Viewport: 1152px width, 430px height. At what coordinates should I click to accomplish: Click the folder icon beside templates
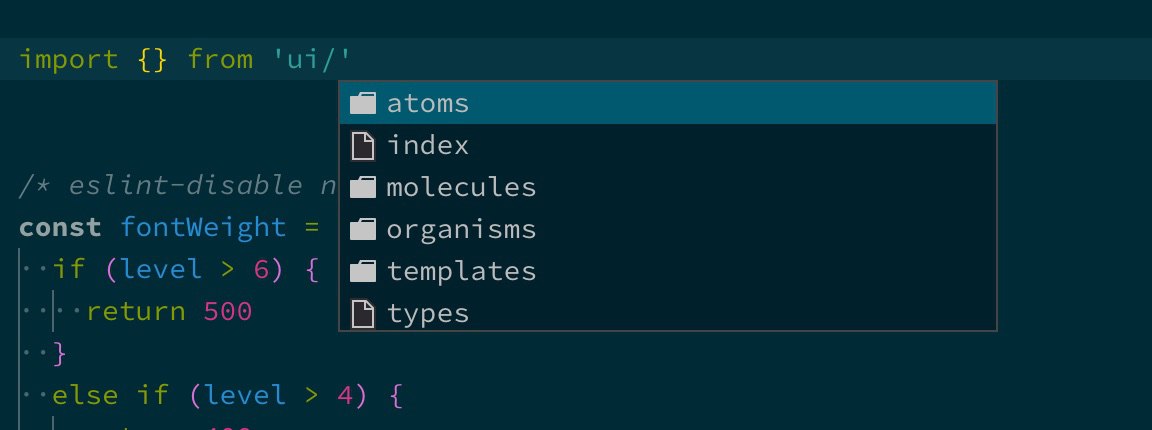363,271
